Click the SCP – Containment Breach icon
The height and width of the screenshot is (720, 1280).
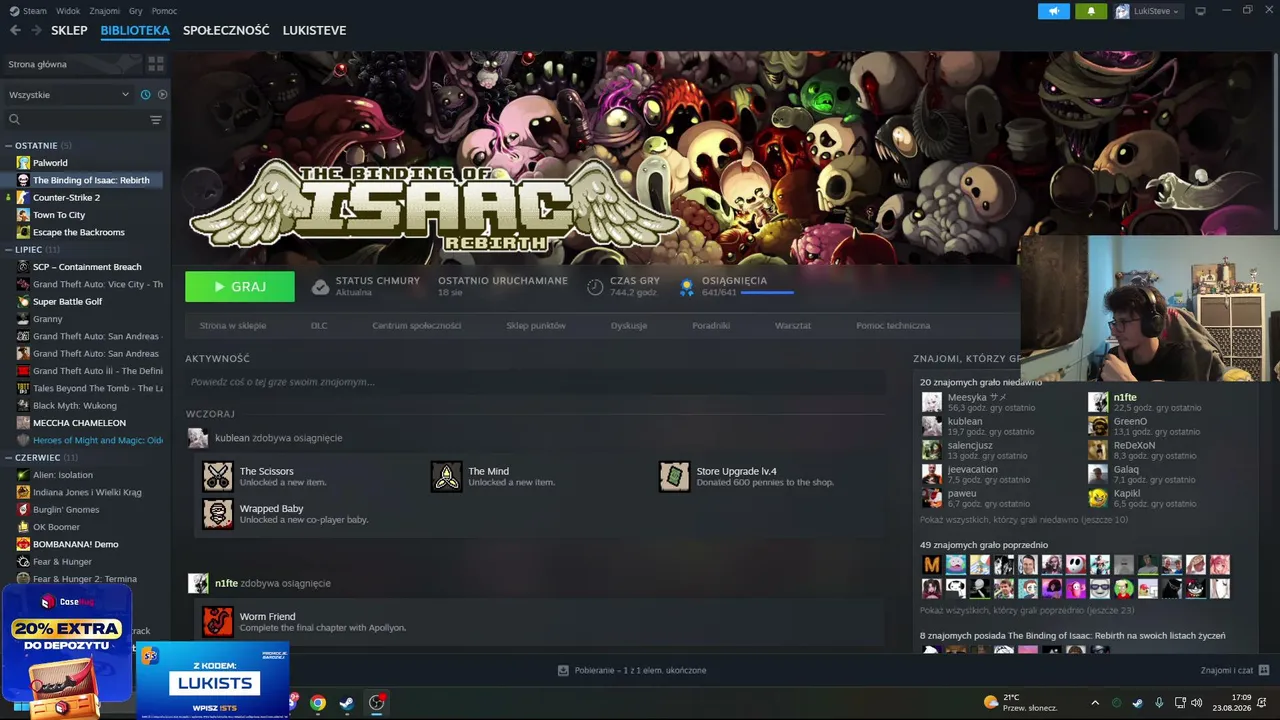pos(23,267)
